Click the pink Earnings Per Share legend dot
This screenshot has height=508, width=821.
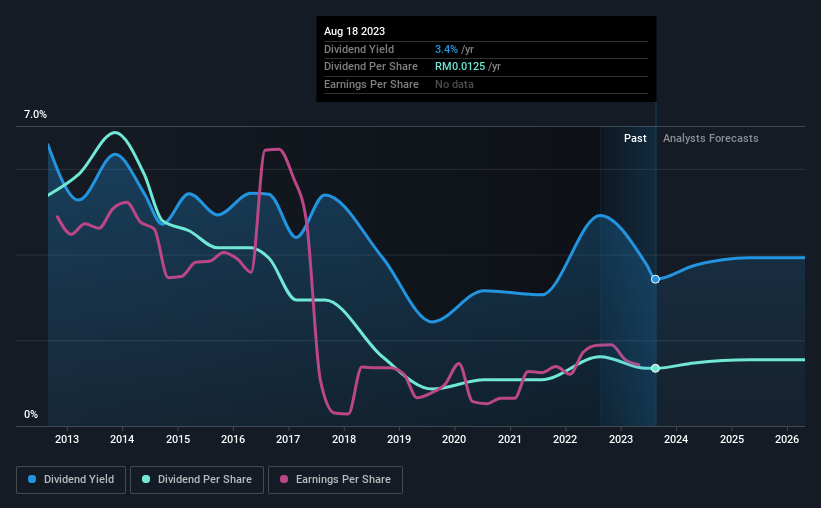tap(284, 479)
